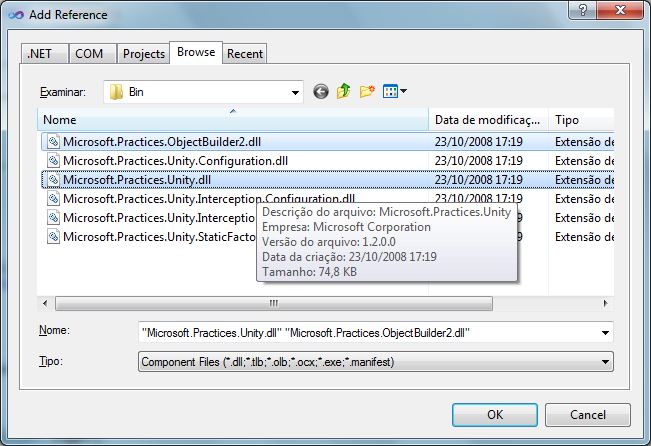Sort by the Nome column header

pyautogui.click(x=233, y=120)
